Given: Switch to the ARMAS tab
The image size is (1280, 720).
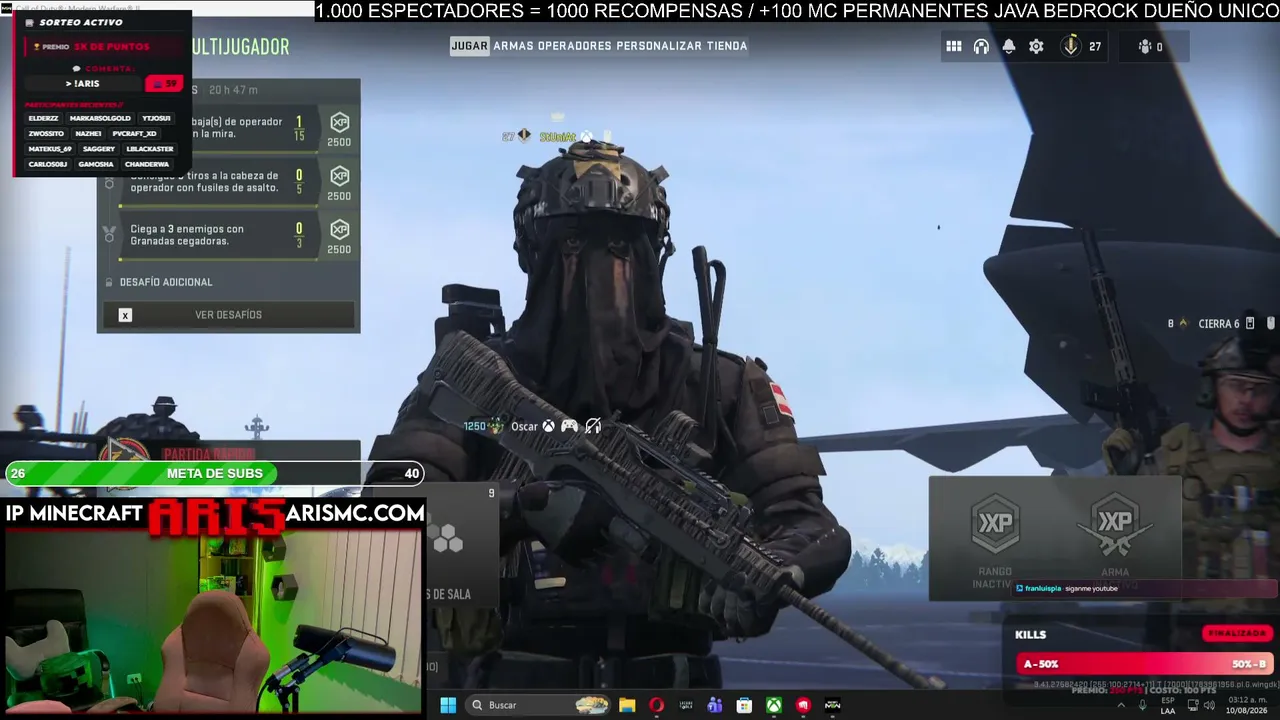Looking at the screenshot, I should (514, 46).
